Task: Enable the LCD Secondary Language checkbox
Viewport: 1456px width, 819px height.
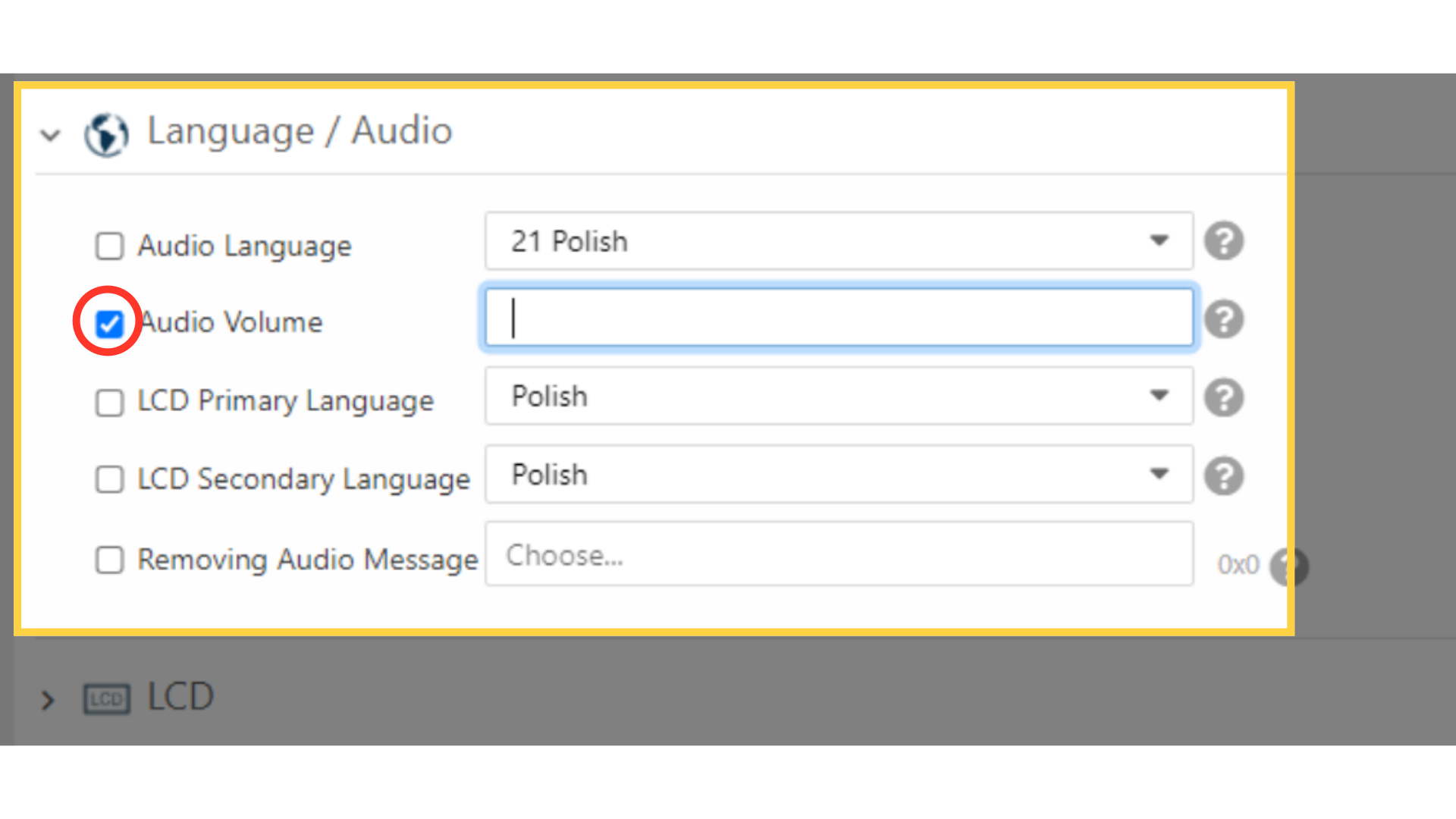Action: coord(110,479)
